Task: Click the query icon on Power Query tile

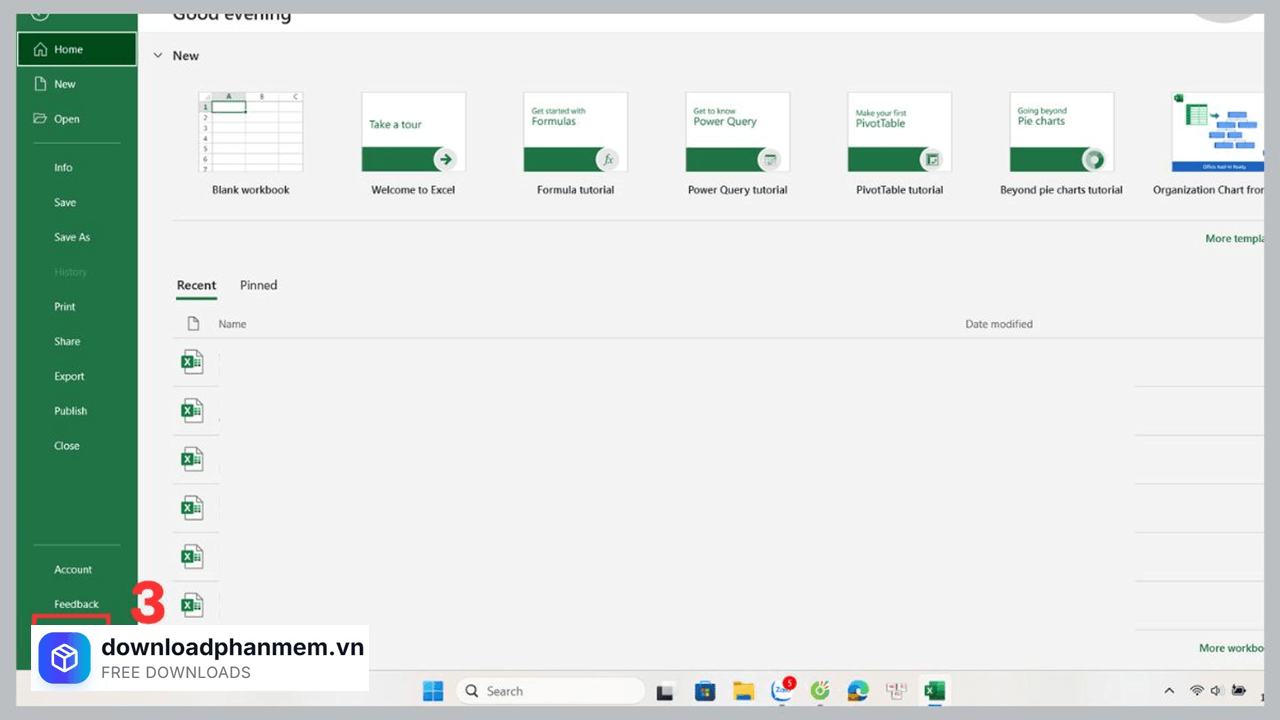Action: (x=769, y=159)
